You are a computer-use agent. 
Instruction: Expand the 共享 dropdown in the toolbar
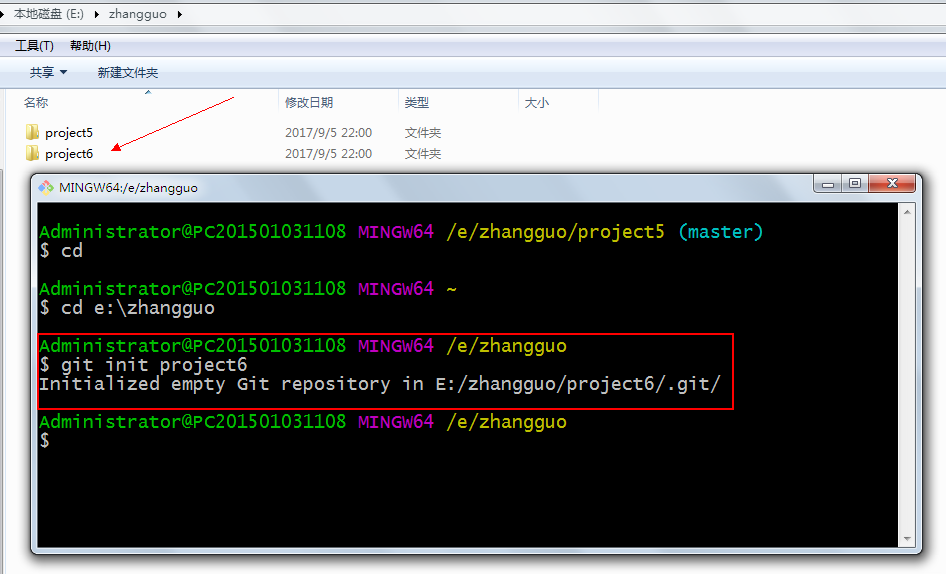pos(48,72)
